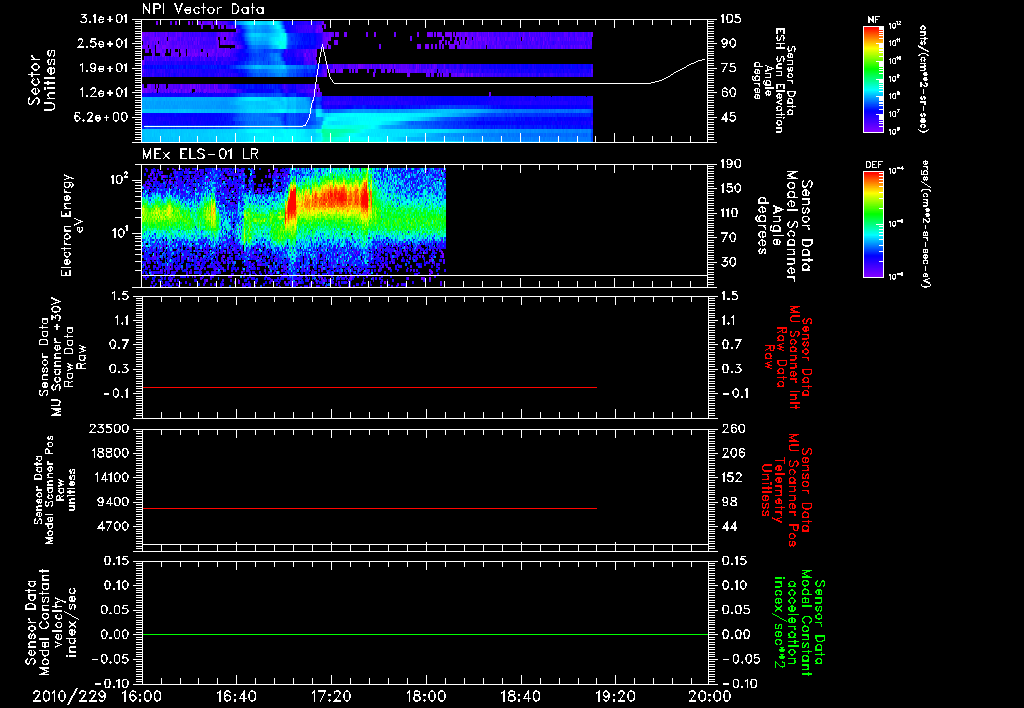Click the '2010/229' date label
1024x708 pixels.
click(x=70, y=696)
